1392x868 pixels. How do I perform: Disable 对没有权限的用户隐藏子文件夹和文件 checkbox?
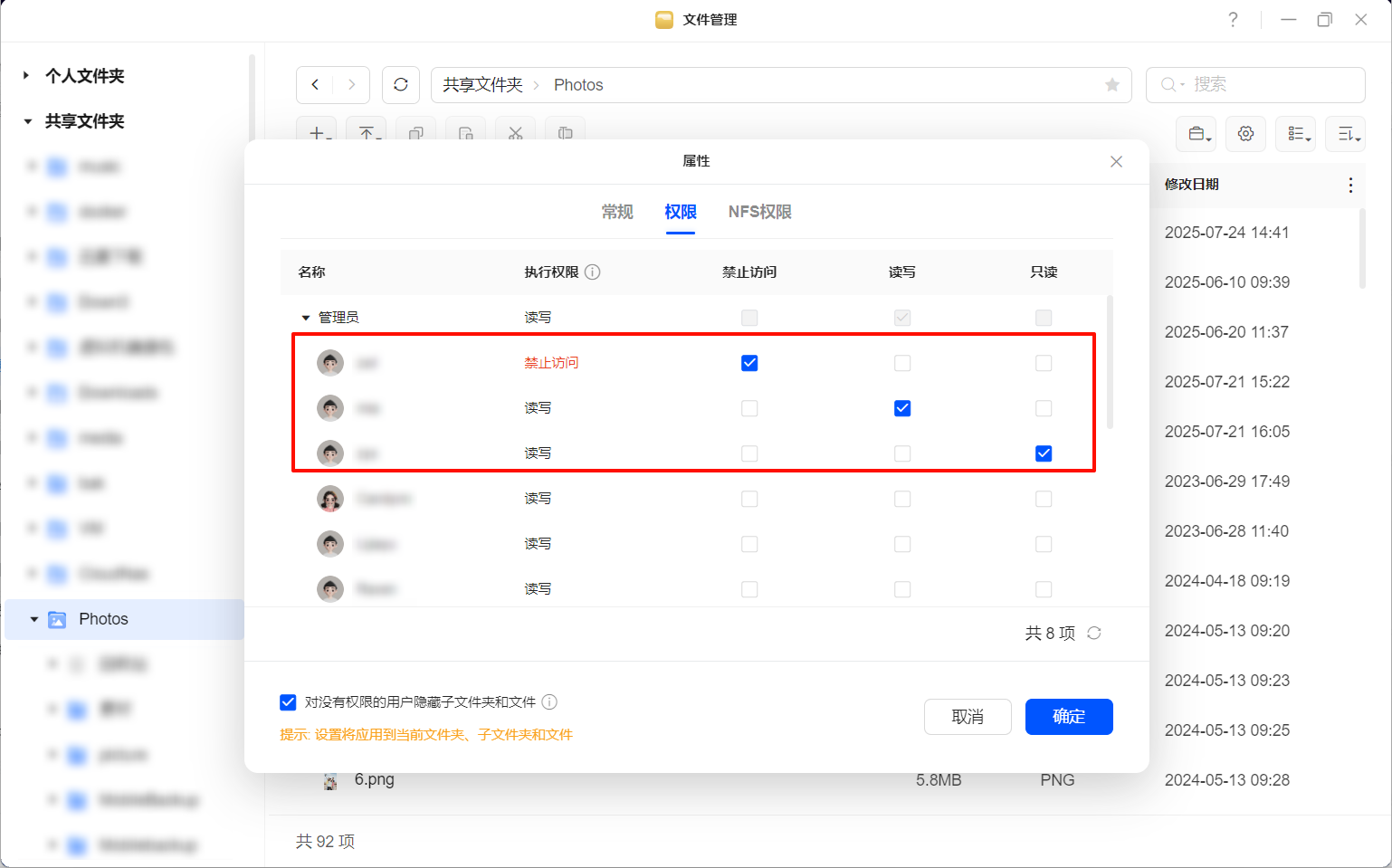[288, 702]
